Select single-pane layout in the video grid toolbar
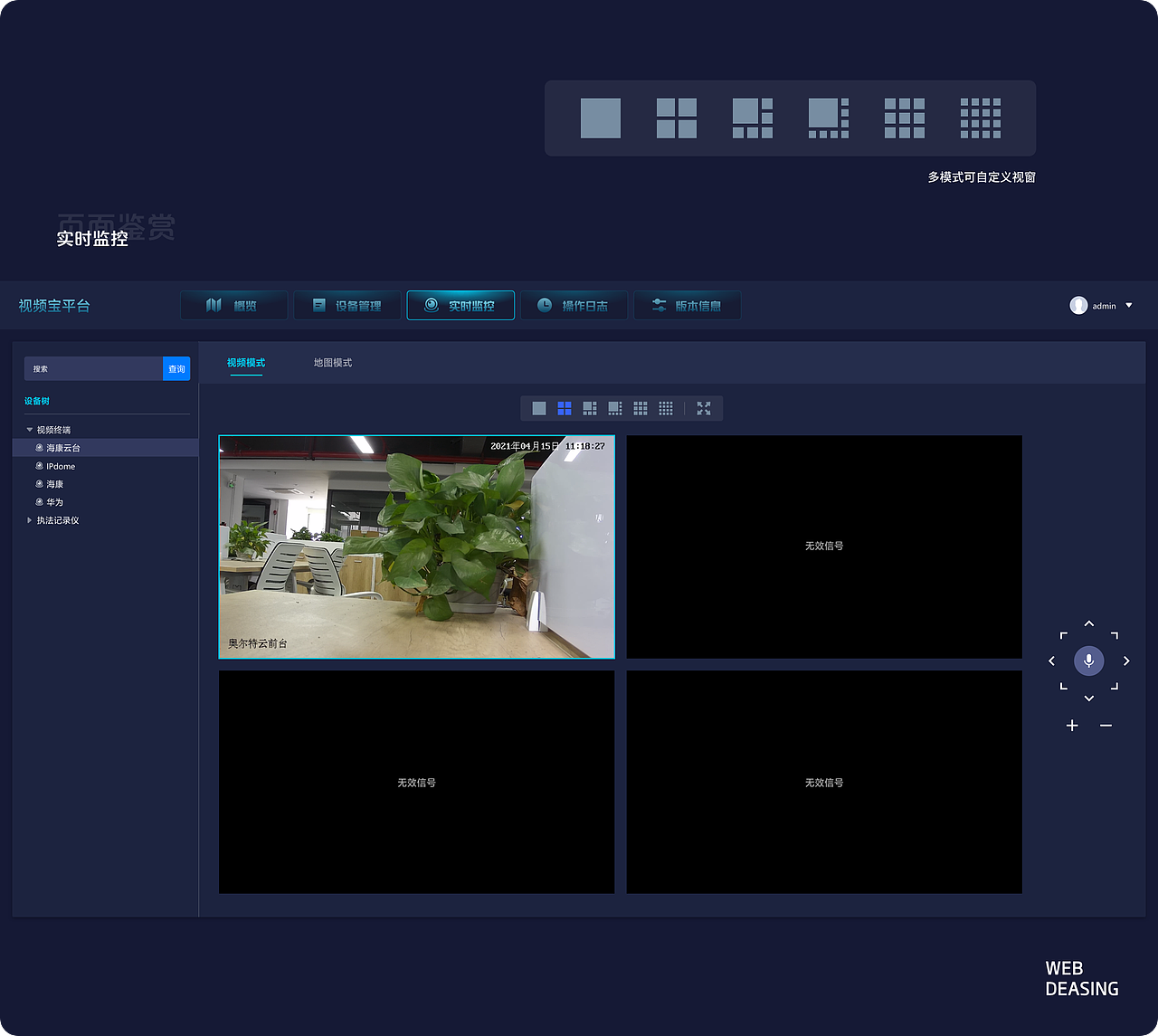The width and height of the screenshot is (1158, 1036). click(x=539, y=409)
